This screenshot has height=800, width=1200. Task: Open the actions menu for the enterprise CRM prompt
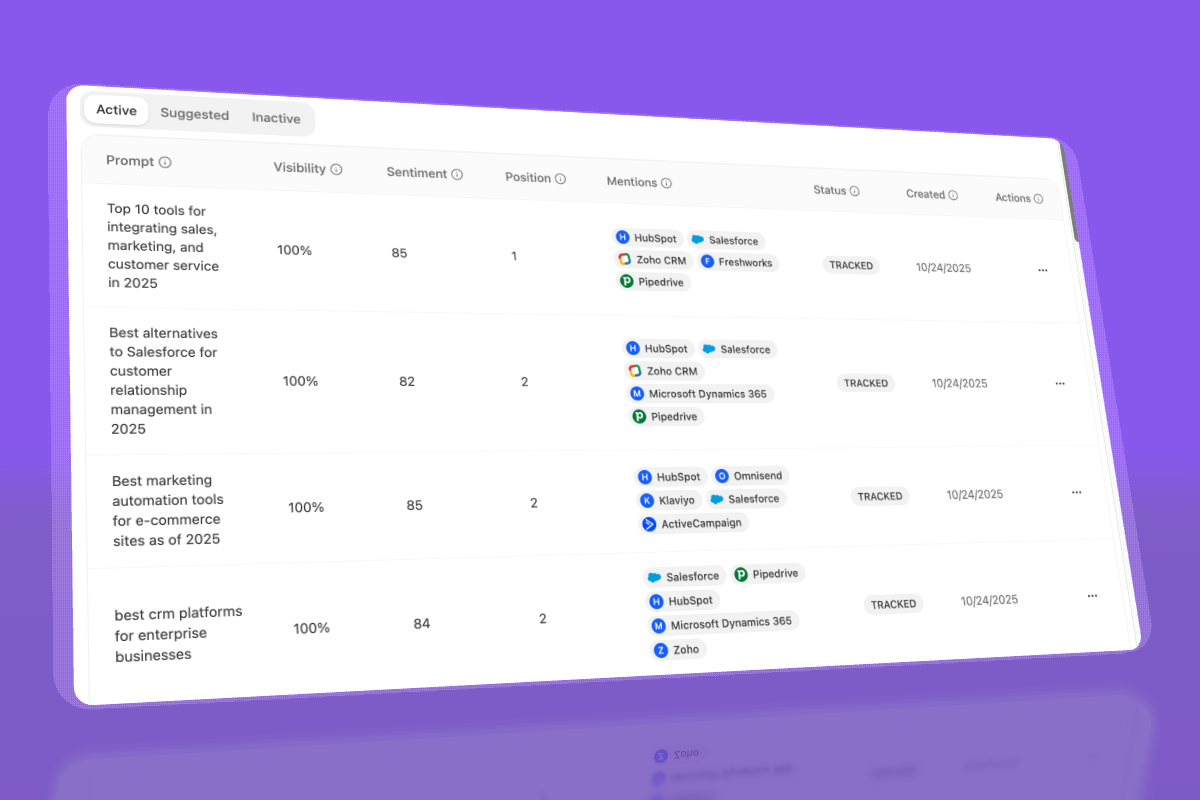[1092, 595]
